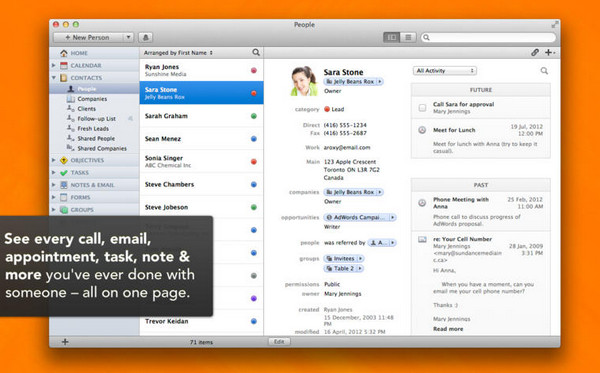Screen dimensions: 600x373
Task: Change the Arranged by First Name sorting
Action: coord(178,53)
